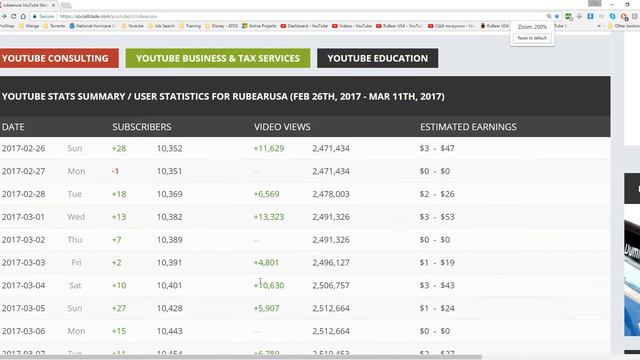Open a new tab button
Image resolution: width=640 pixels, height=360 pixels.
pos(66,5)
